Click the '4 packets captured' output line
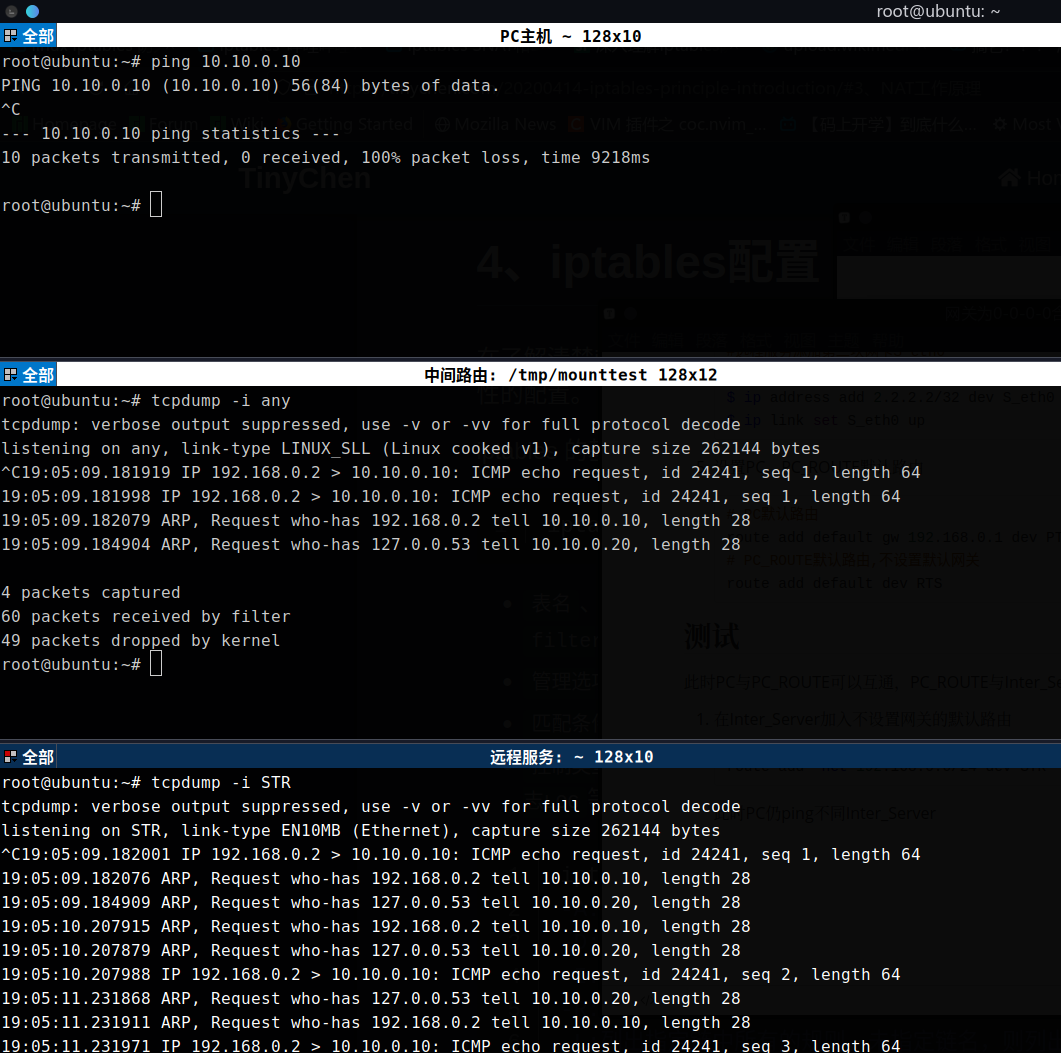 coord(90,593)
